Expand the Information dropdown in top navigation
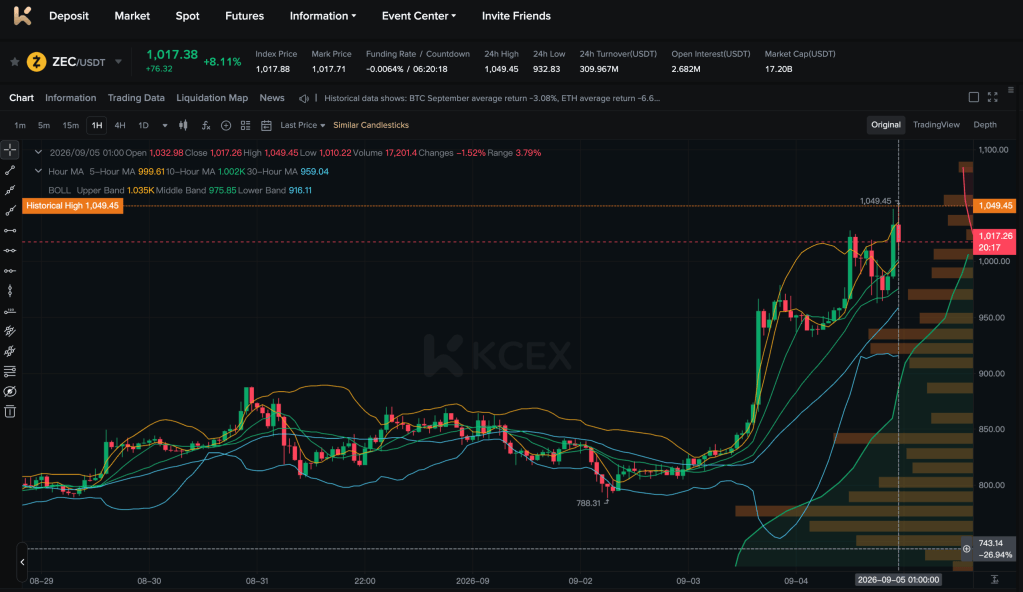Image resolution: width=1023 pixels, height=592 pixels. pyautogui.click(x=322, y=16)
